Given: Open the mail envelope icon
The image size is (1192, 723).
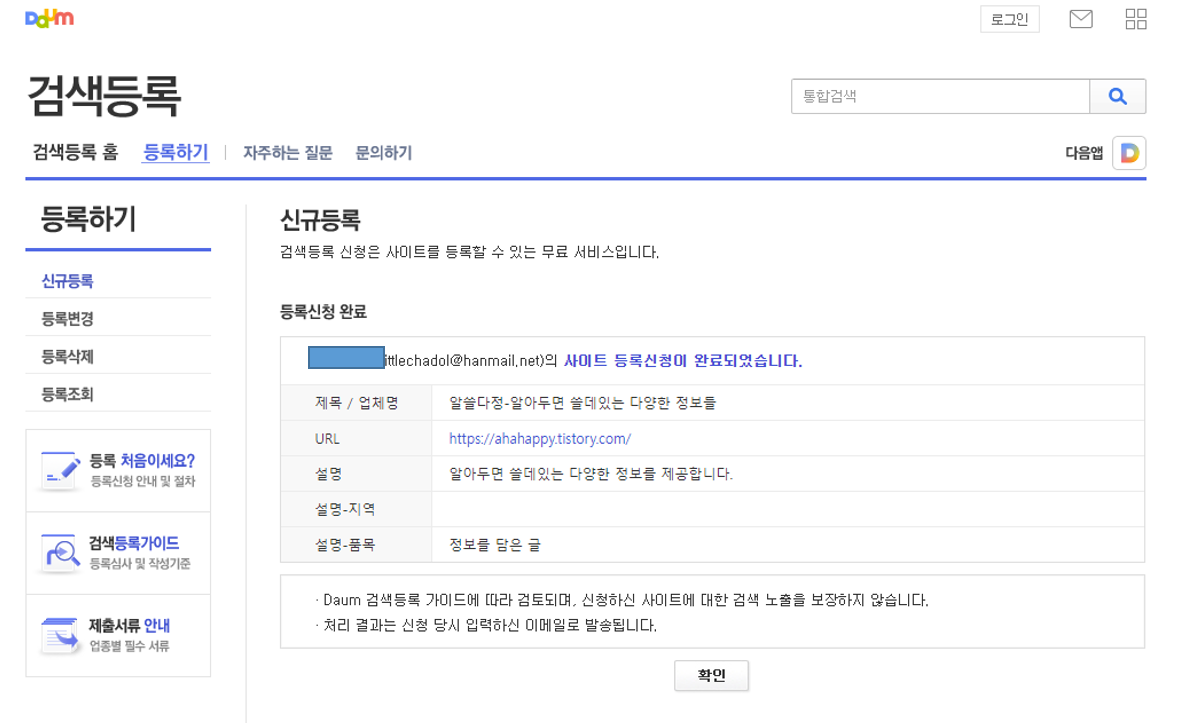Looking at the screenshot, I should pos(1080,19).
